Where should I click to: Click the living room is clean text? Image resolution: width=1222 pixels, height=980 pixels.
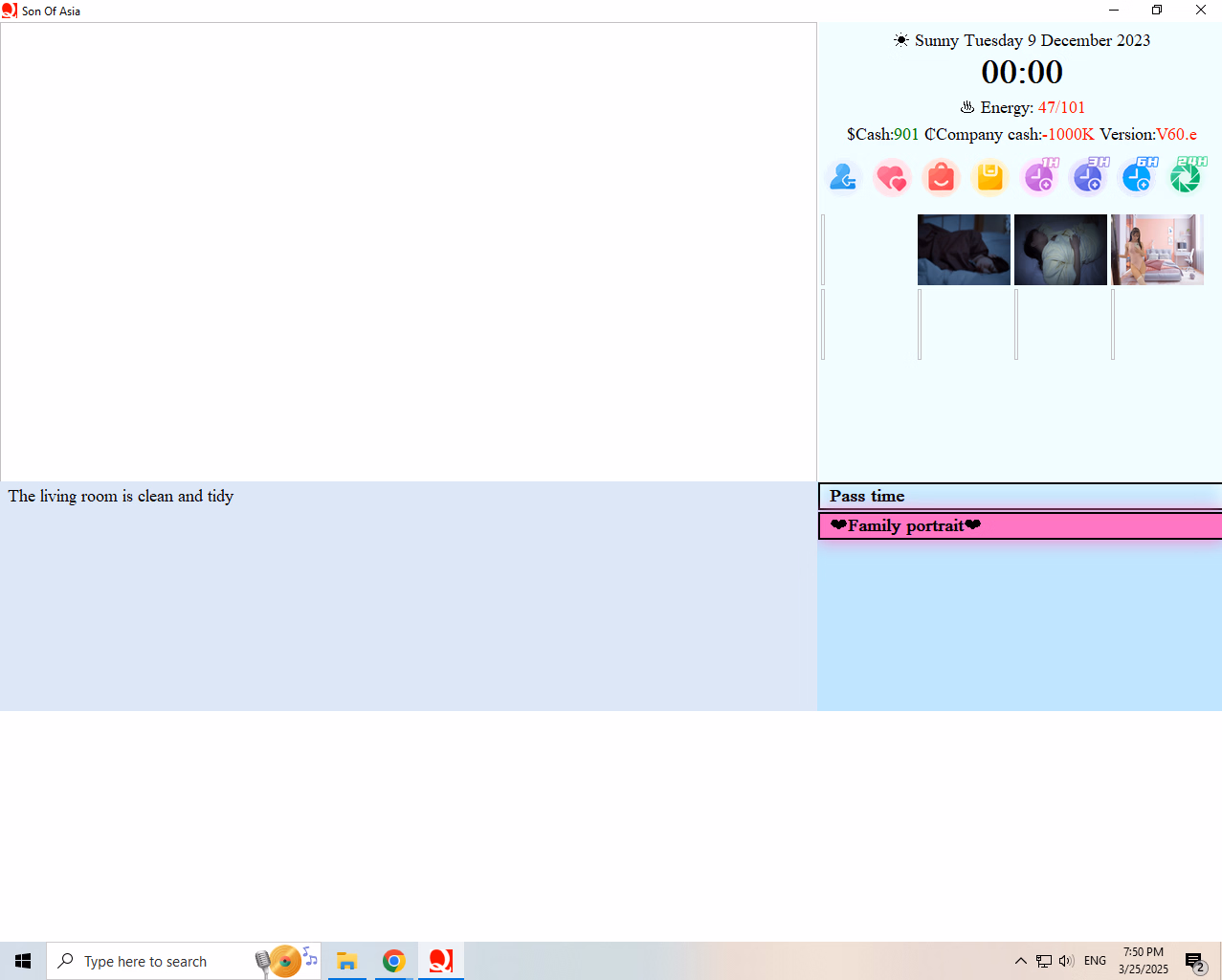coord(121,496)
